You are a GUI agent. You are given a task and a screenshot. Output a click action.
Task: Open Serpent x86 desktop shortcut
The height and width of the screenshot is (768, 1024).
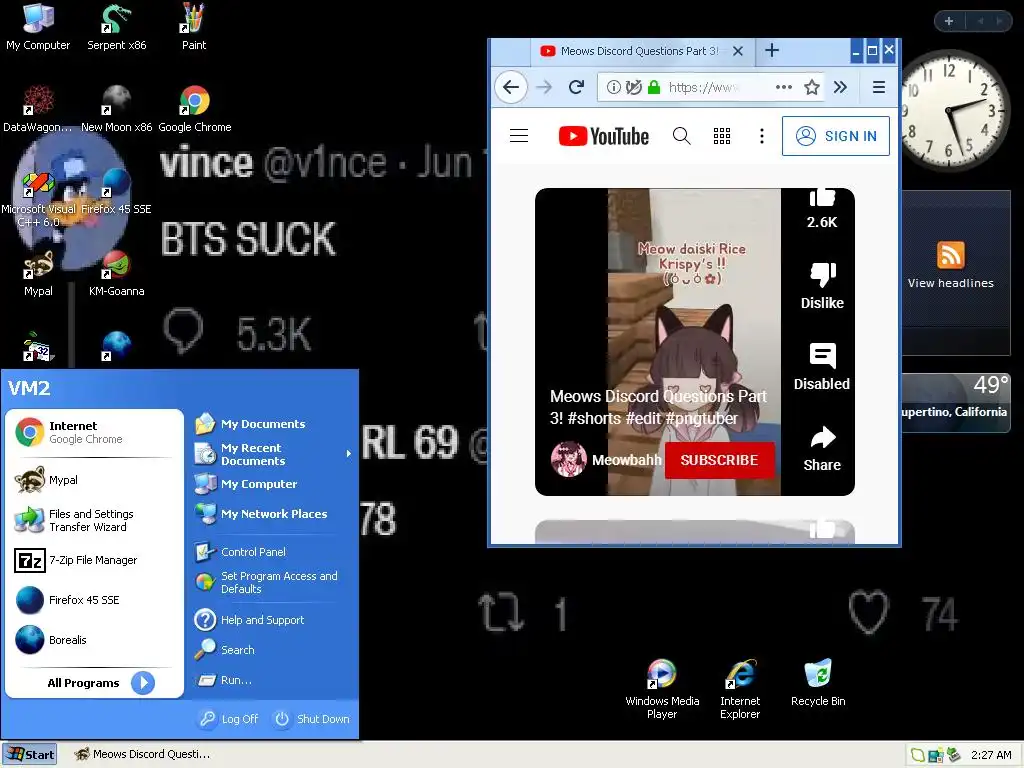pyautogui.click(x=116, y=27)
